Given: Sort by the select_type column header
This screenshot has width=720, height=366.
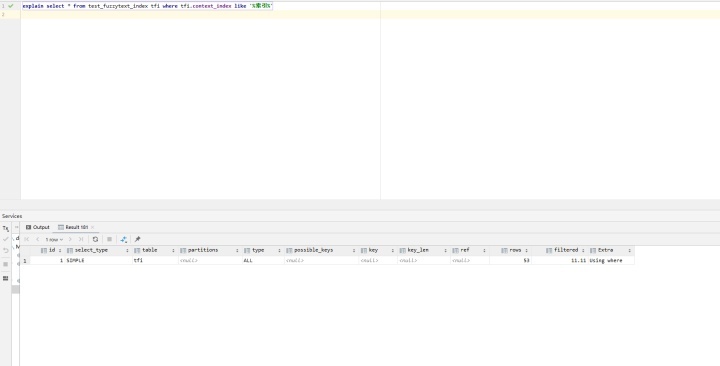Looking at the screenshot, I should click(97, 250).
